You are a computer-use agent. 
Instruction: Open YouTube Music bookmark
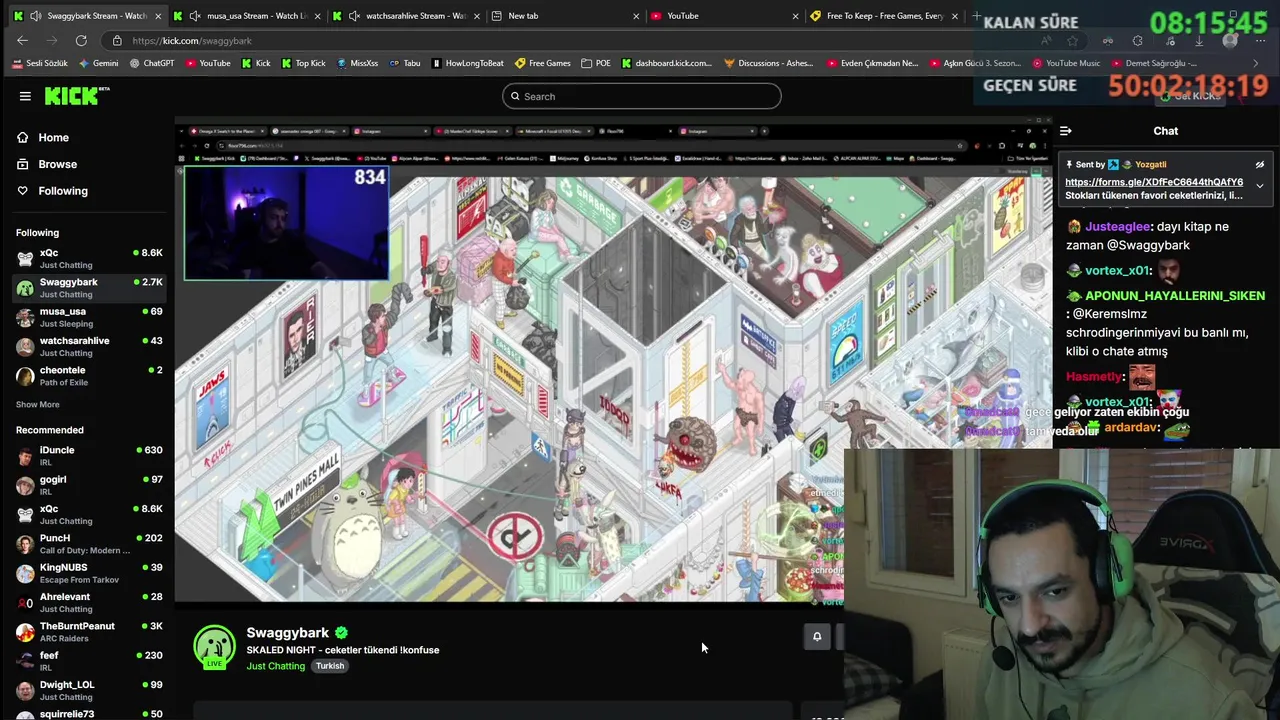click(x=1066, y=63)
